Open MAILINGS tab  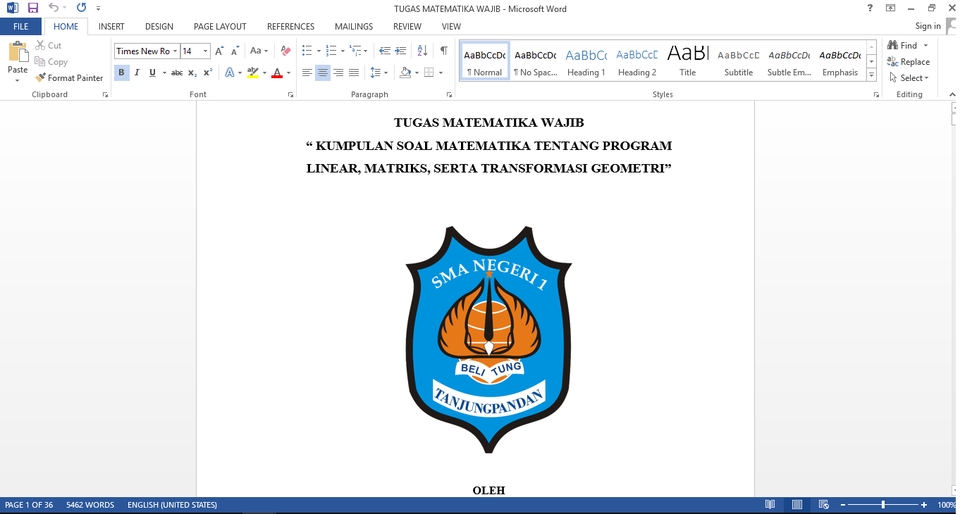(x=354, y=26)
